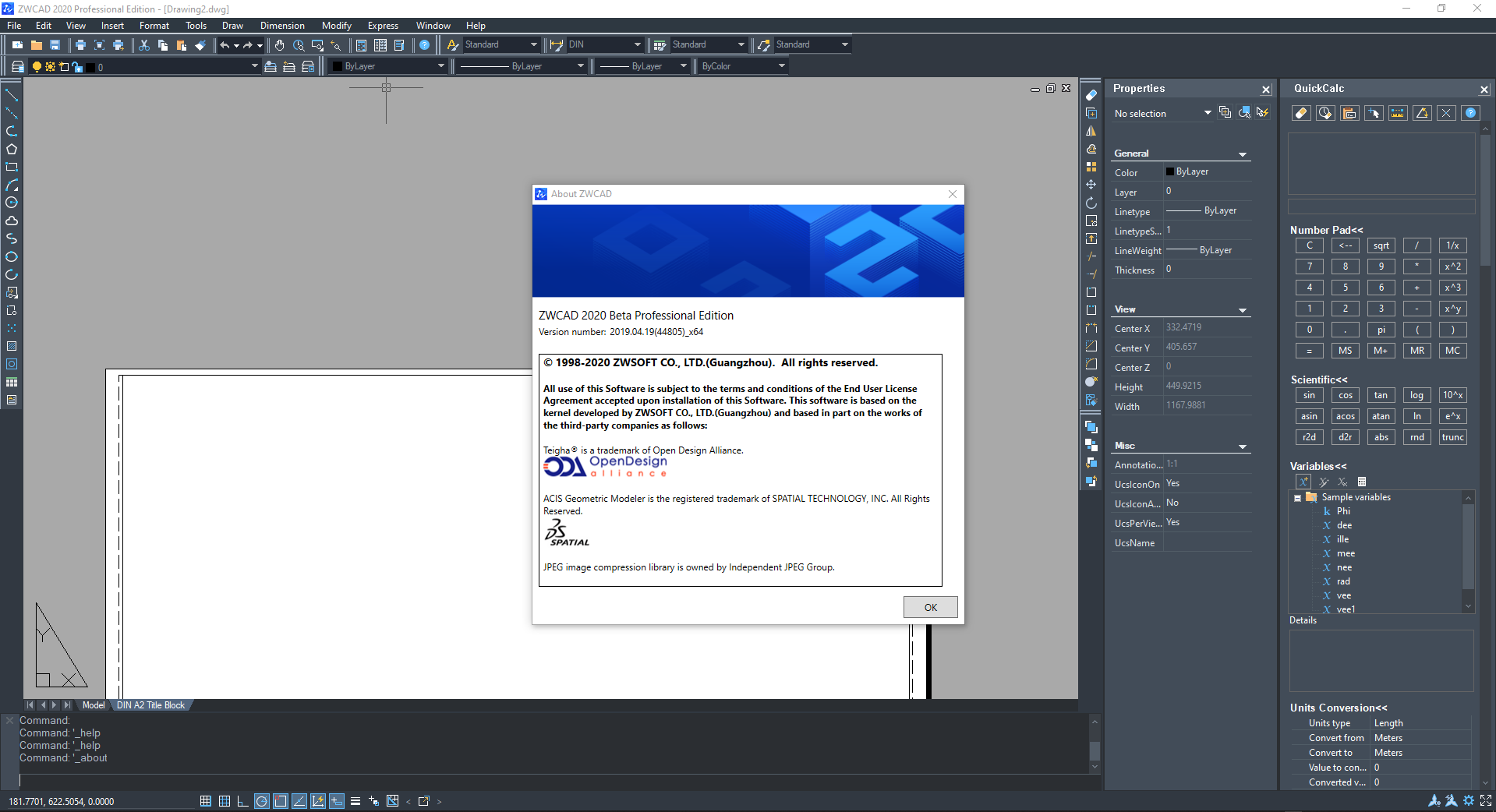Open the Dimension menu
The width and height of the screenshot is (1496, 812).
point(282,26)
